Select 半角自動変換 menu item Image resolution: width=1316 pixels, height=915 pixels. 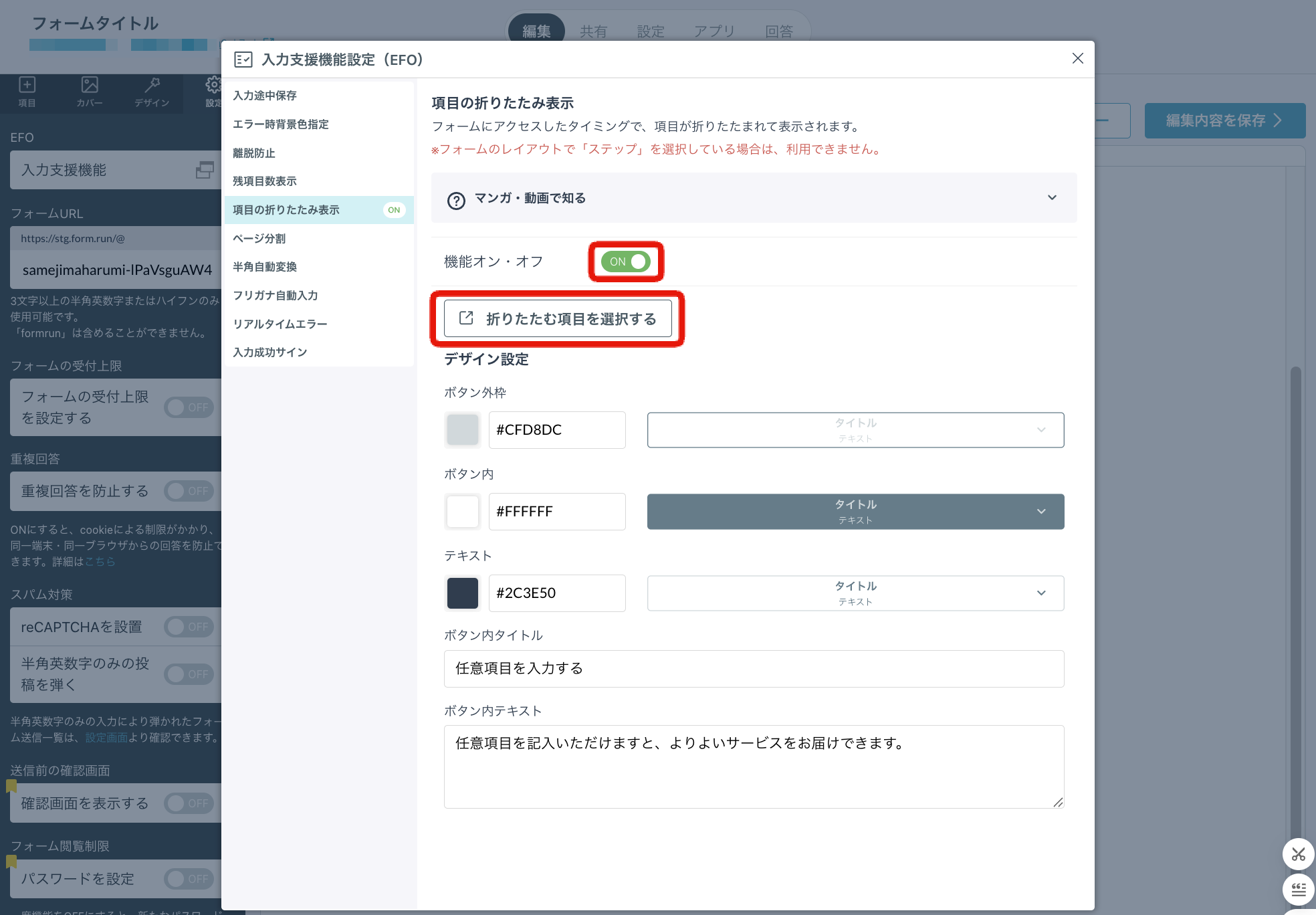point(318,267)
